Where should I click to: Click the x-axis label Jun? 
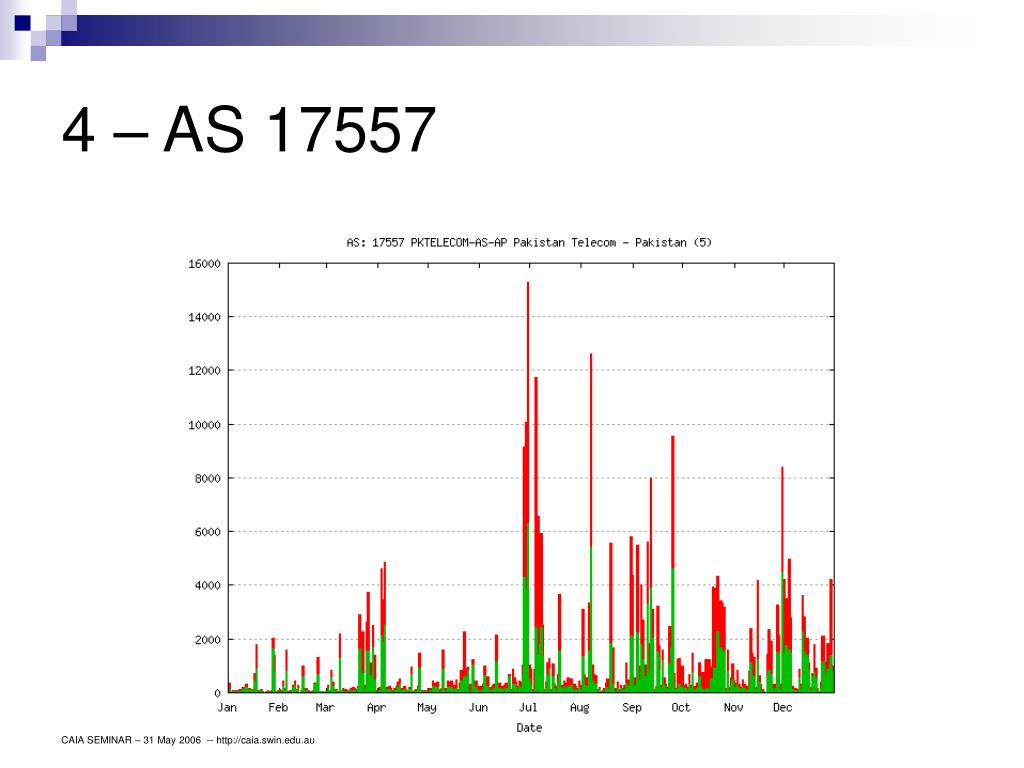(478, 707)
